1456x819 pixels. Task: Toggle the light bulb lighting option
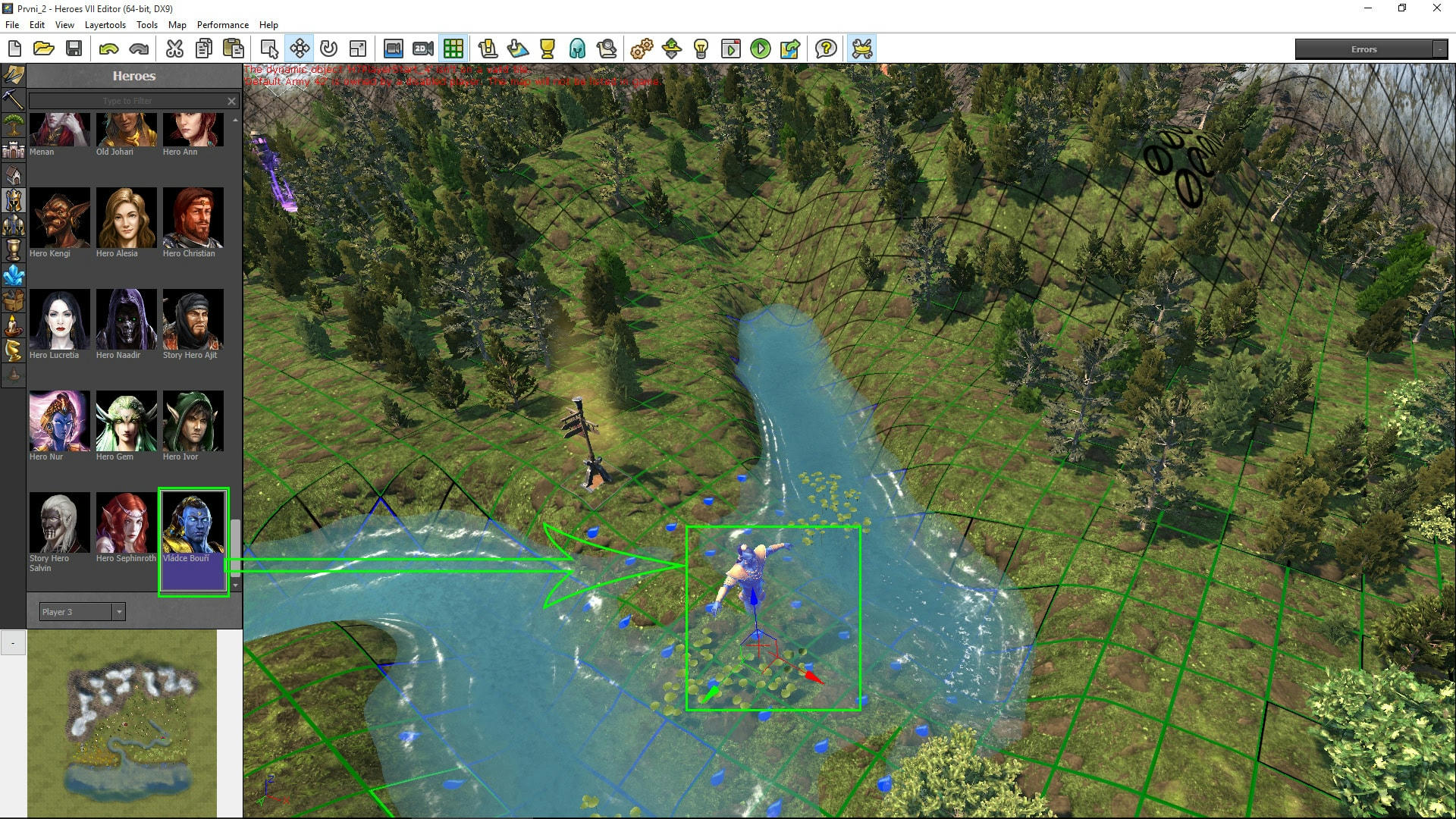pyautogui.click(x=701, y=49)
